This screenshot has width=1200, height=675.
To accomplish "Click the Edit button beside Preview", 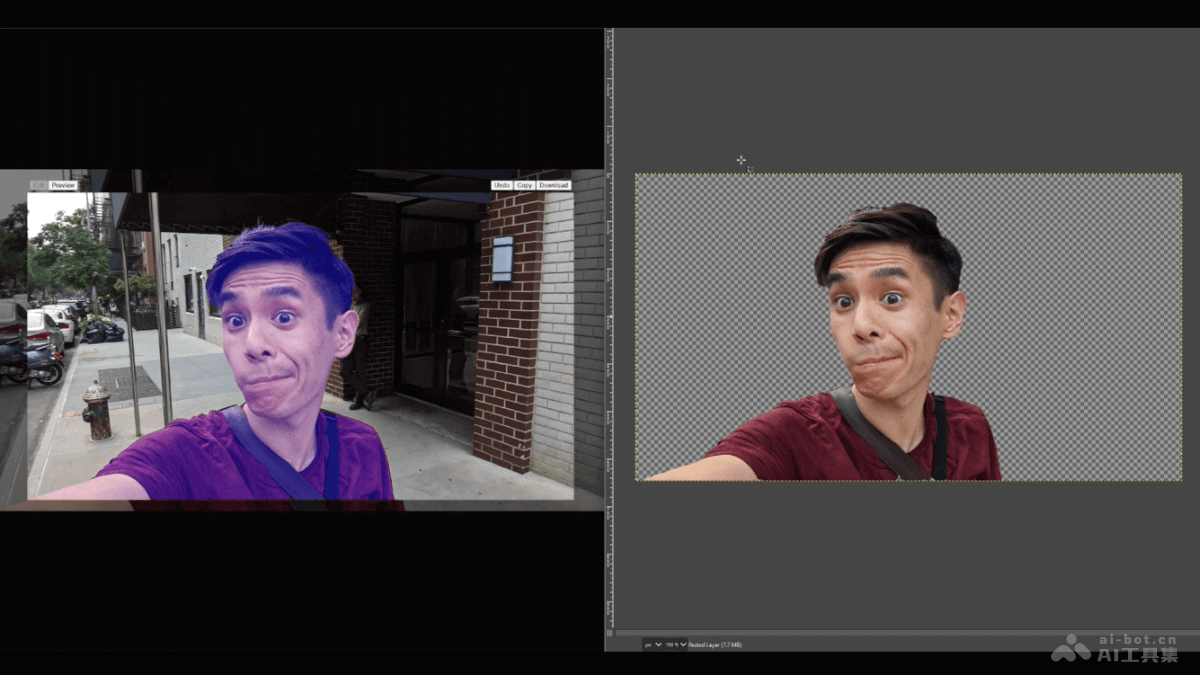I will pos(38,185).
